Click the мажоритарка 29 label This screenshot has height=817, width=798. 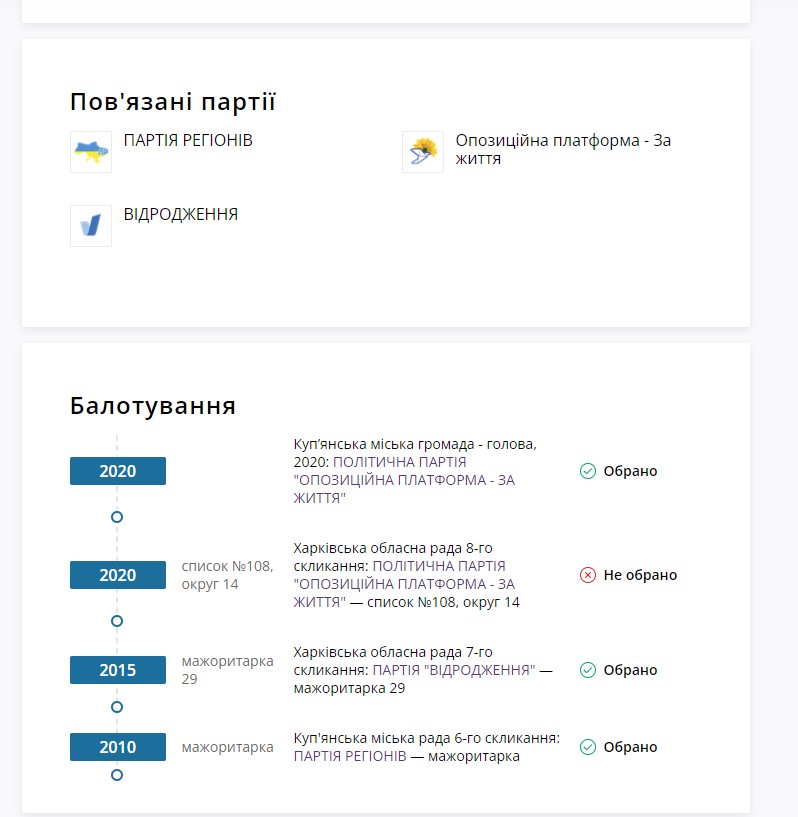pyautogui.click(x=227, y=670)
